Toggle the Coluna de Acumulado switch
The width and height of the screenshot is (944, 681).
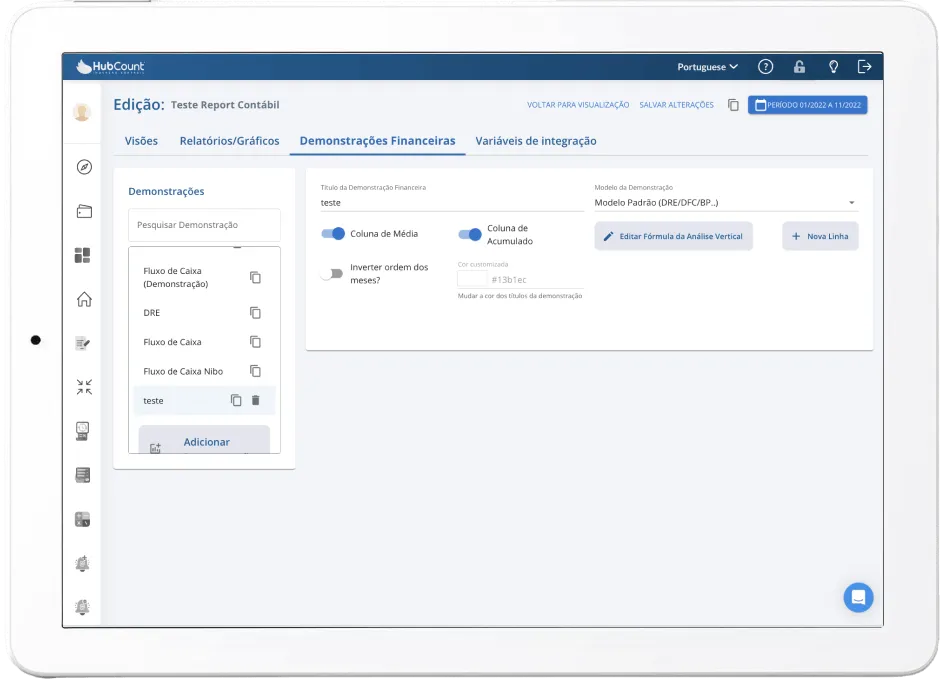(x=470, y=234)
